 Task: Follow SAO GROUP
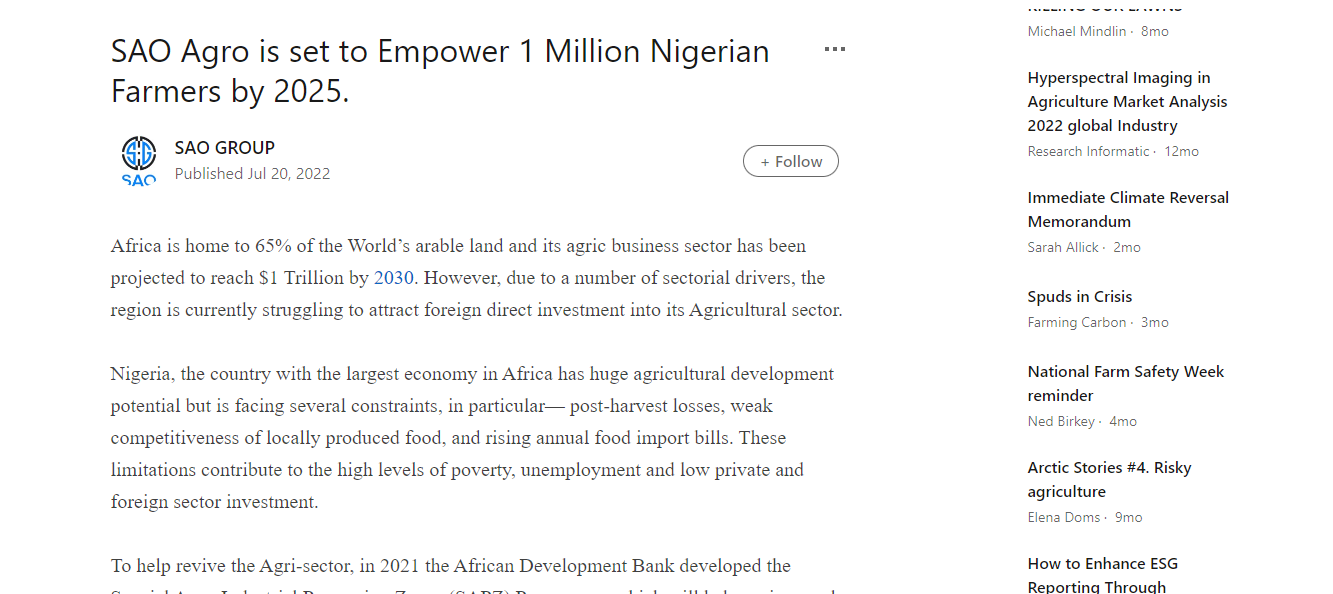tap(791, 161)
